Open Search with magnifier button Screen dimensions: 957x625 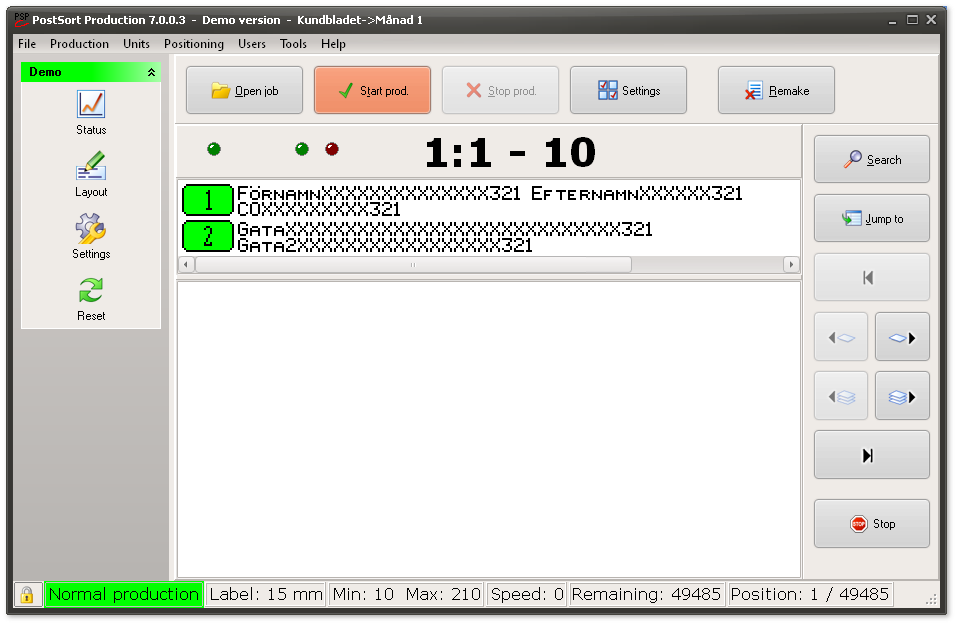pos(872,159)
